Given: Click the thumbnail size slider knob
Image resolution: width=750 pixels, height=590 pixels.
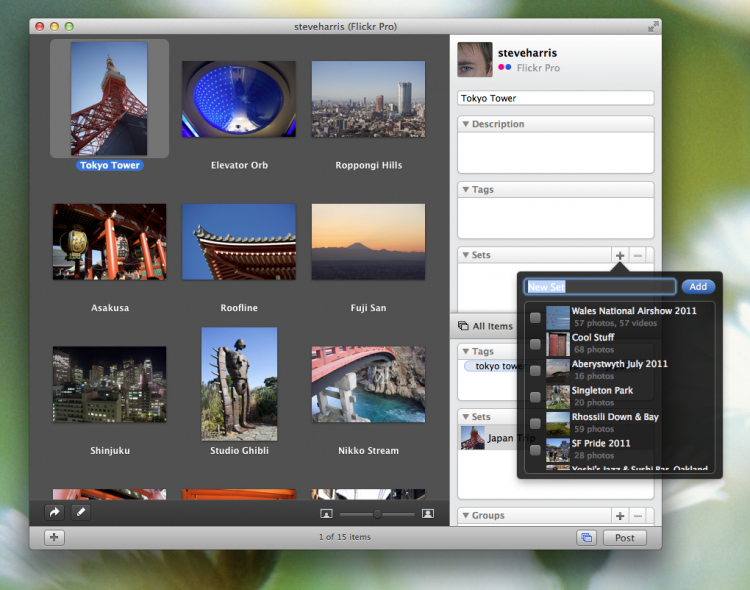Looking at the screenshot, I should coord(377,514).
